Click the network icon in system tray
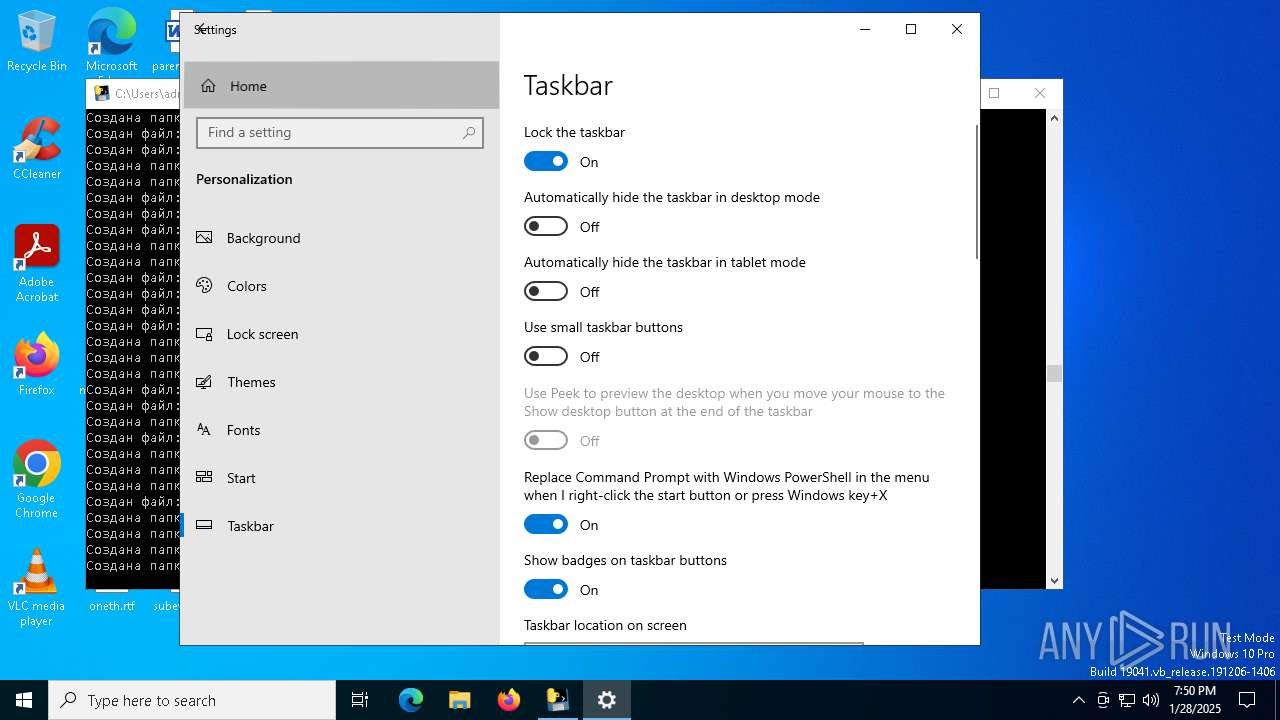The height and width of the screenshot is (720, 1280). click(x=1127, y=700)
